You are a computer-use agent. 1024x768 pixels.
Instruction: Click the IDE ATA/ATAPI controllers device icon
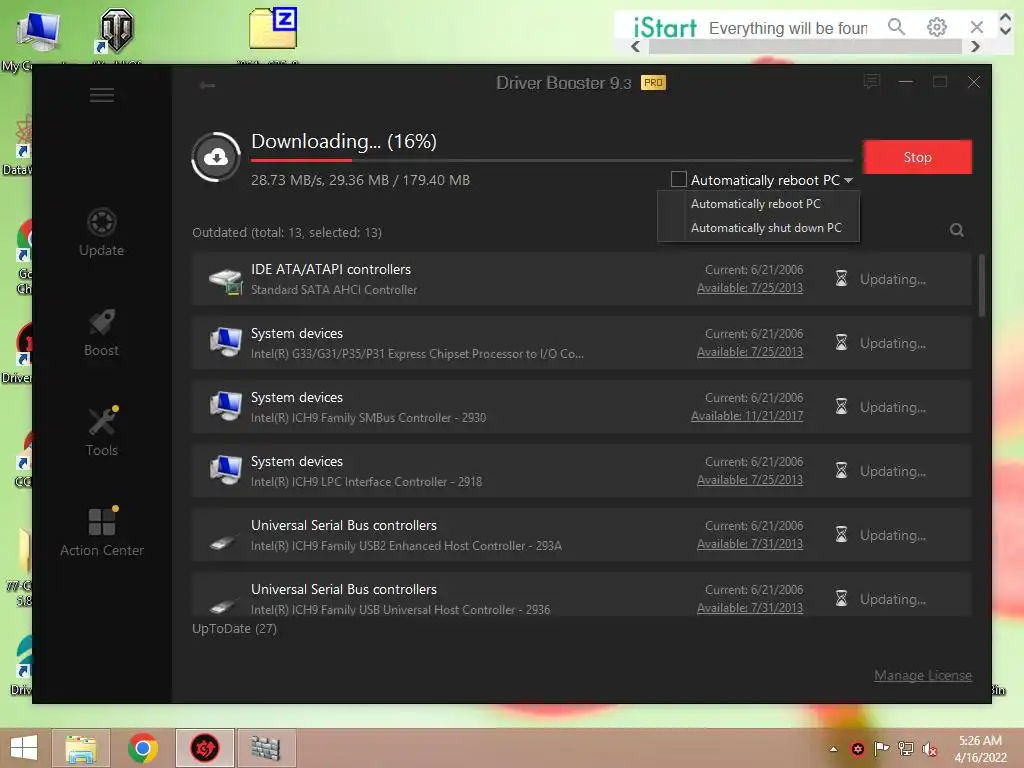point(225,280)
